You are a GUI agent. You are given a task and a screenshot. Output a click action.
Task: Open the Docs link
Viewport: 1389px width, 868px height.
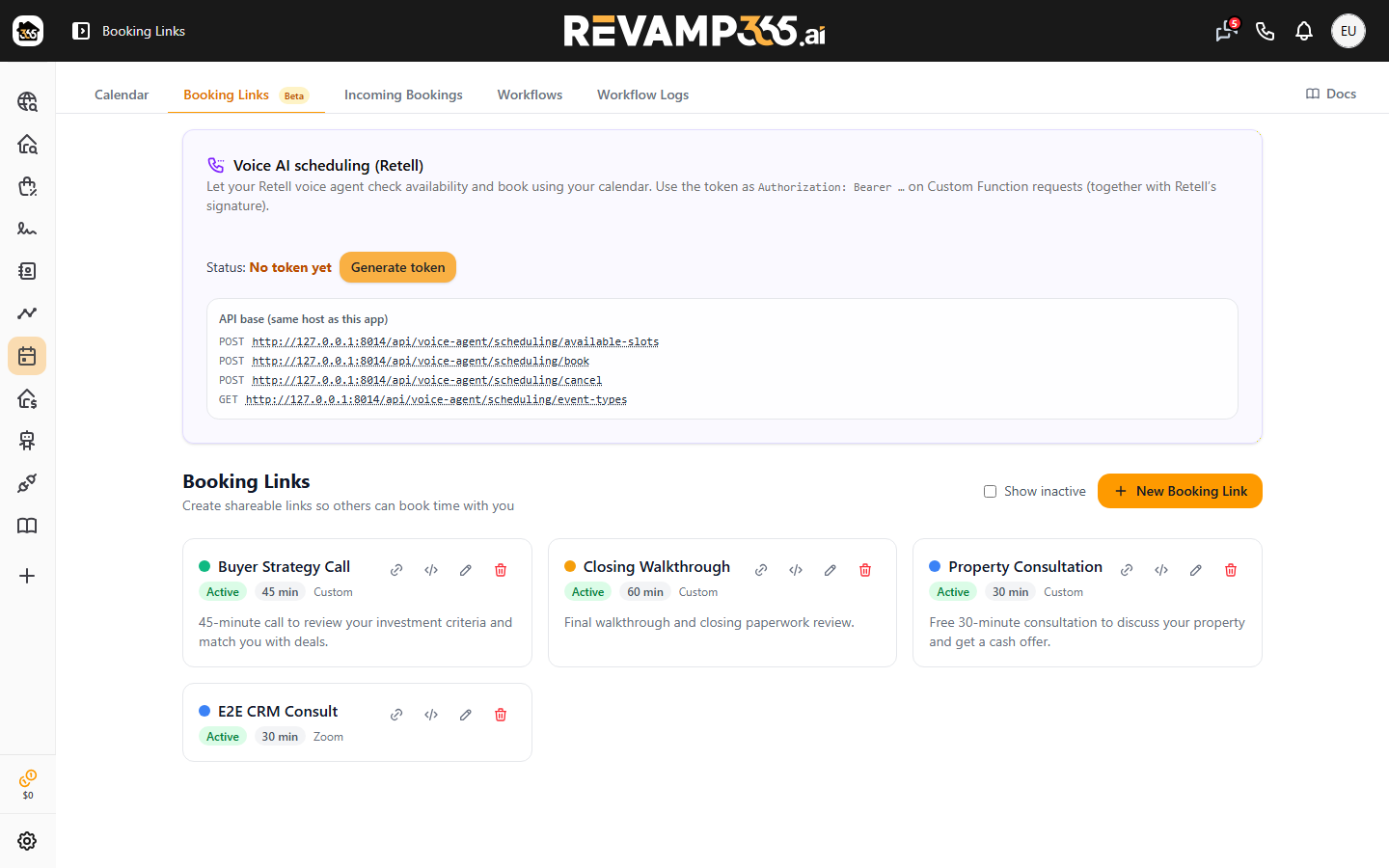[1331, 94]
